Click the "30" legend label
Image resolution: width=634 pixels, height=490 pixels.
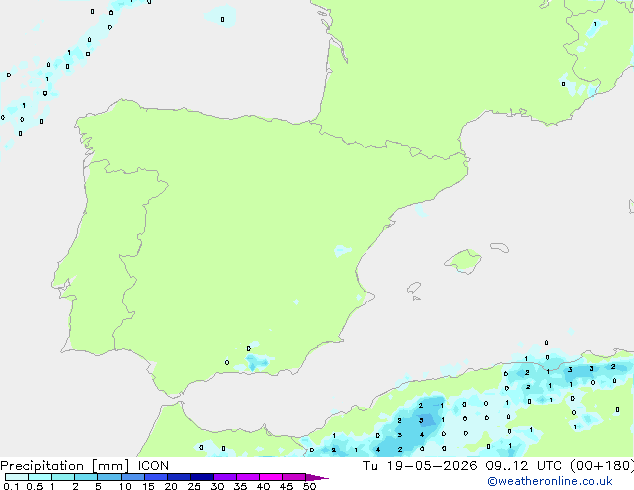tap(217, 486)
